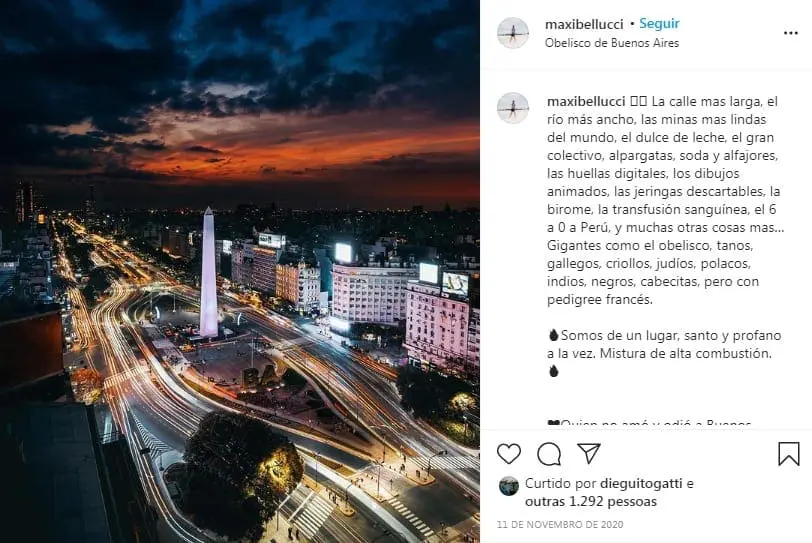
Task: Click the caption text beginning La calle mas larga
Action: pyautogui.click(x=665, y=200)
